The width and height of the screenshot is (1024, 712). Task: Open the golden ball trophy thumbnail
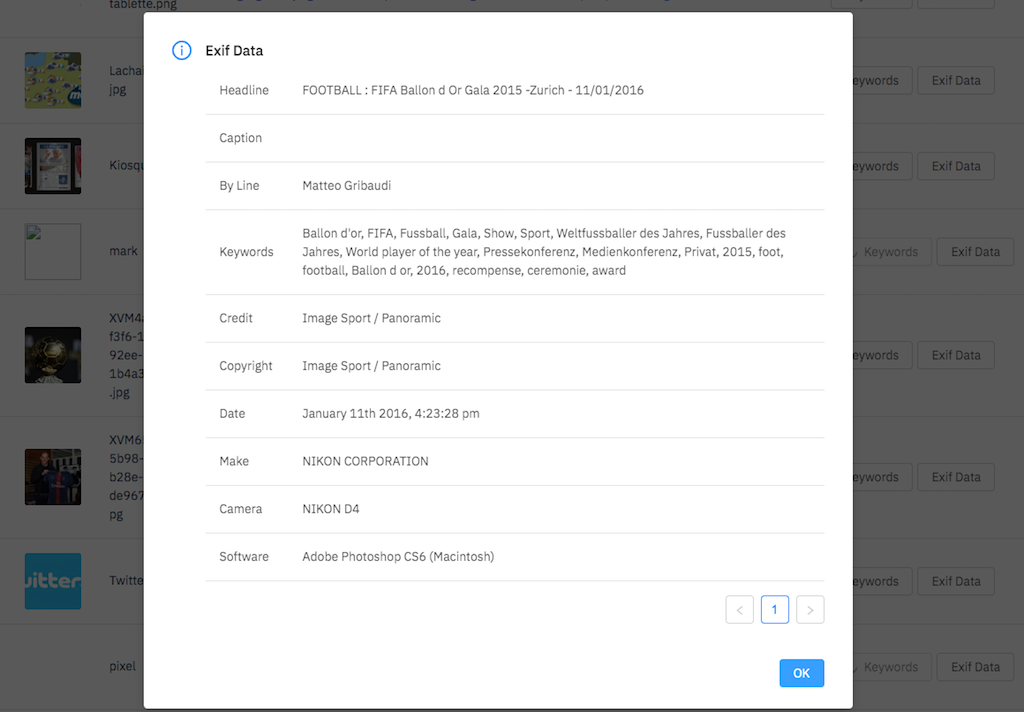(53, 355)
